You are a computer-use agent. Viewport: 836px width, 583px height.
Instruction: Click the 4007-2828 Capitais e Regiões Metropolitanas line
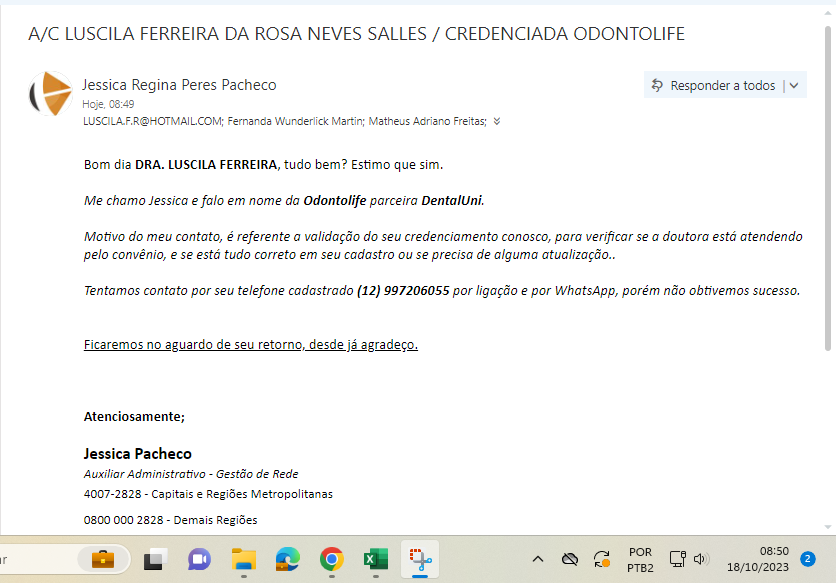coord(208,494)
